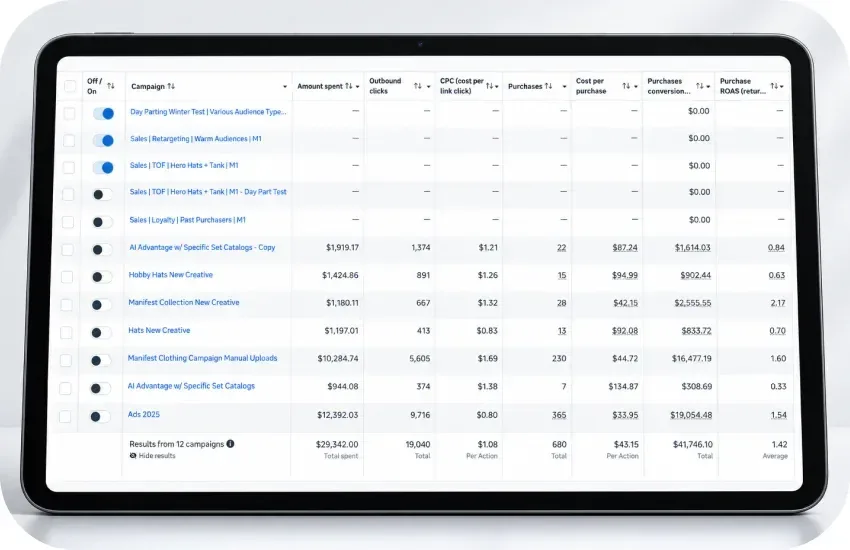The height and width of the screenshot is (550, 850).
Task: Open Campaign column dropdown caret
Action: tap(285, 87)
